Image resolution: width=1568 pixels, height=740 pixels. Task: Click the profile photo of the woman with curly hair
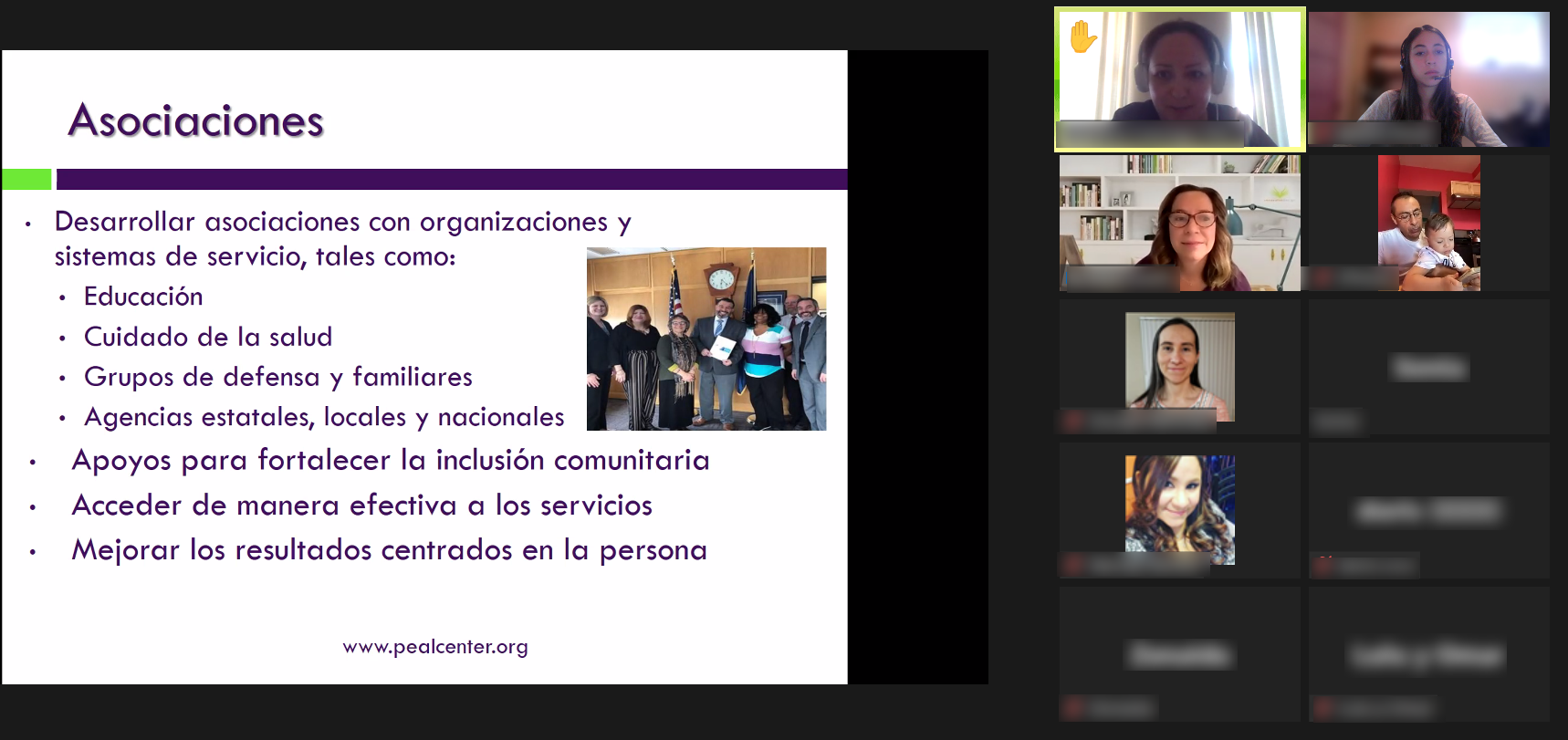(x=1180, y=510)
